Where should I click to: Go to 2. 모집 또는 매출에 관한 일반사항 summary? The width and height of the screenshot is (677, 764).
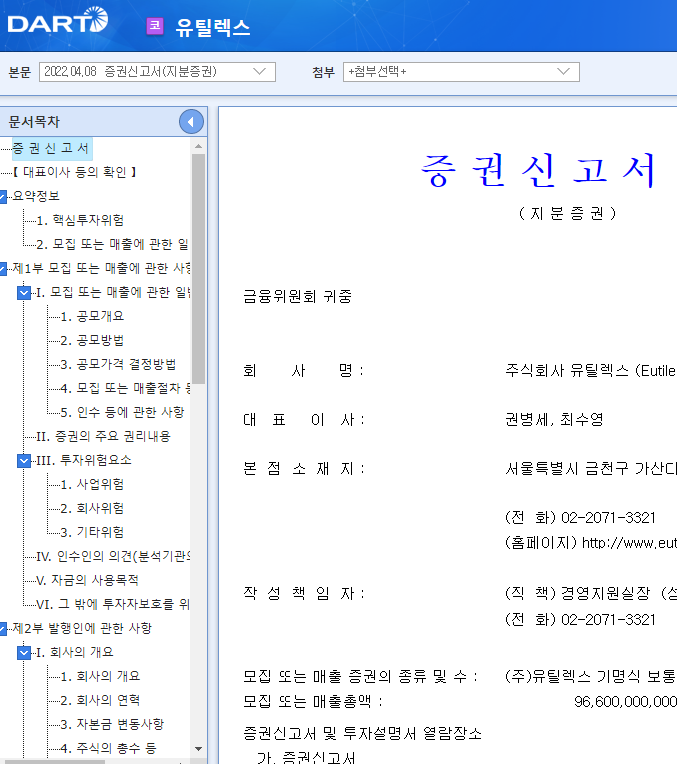pyautogui.click(x=112, y=244)
